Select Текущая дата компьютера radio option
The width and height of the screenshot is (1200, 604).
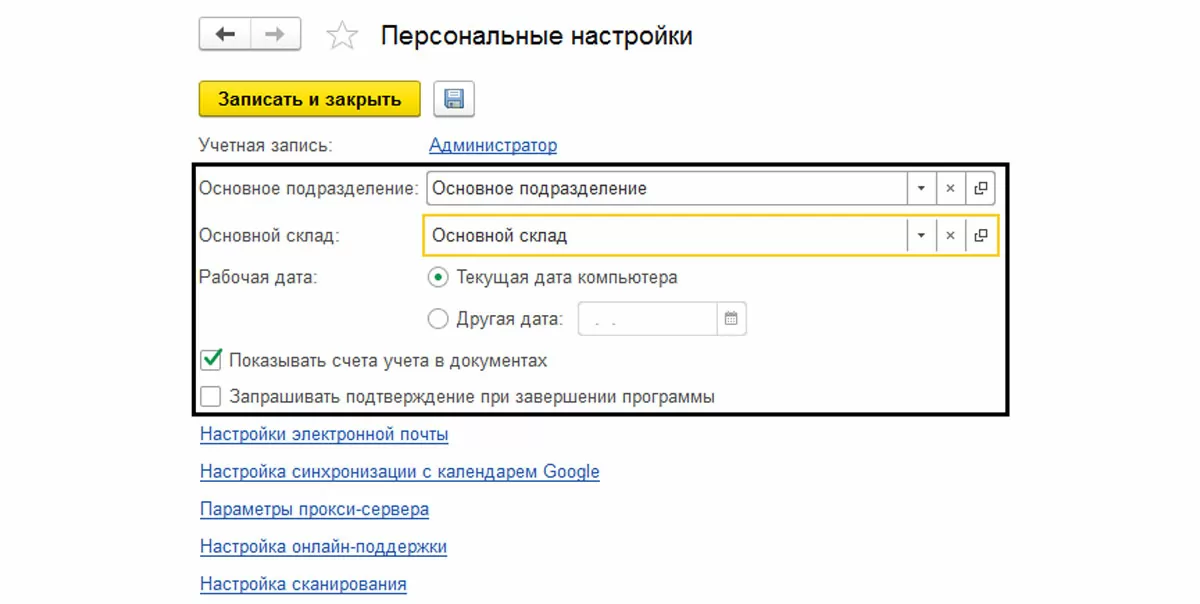pos(437,277)
